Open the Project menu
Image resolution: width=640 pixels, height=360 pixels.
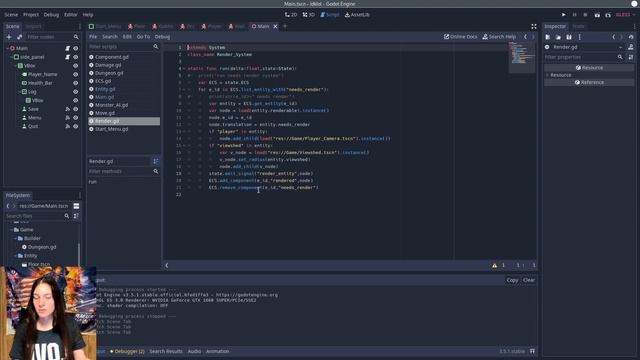click(x=31, y=15)
